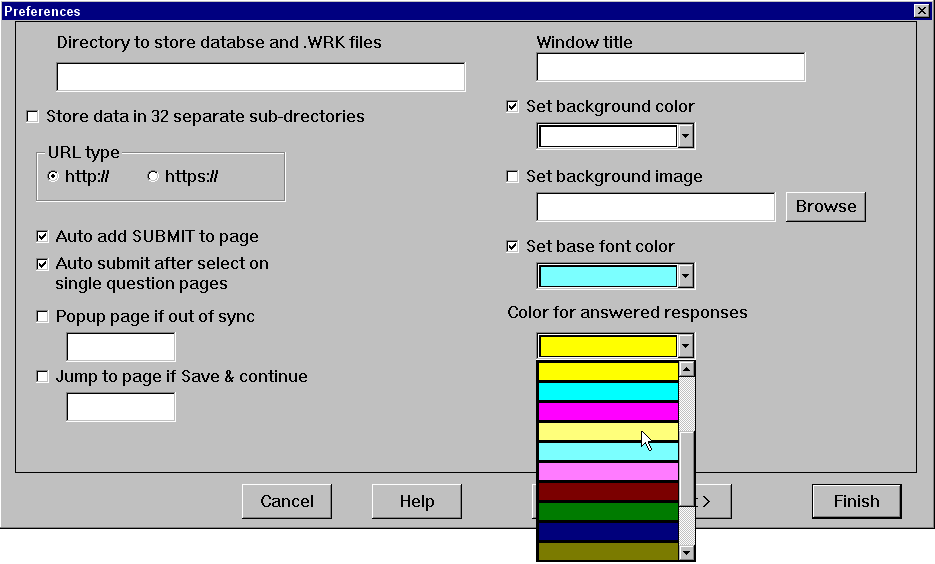
Task: Pick light cyan from the color list
Action: coord(608,452)
